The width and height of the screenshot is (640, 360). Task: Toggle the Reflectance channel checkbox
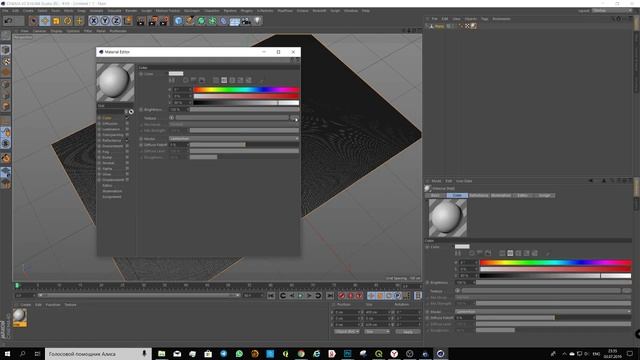pos(127,140)
